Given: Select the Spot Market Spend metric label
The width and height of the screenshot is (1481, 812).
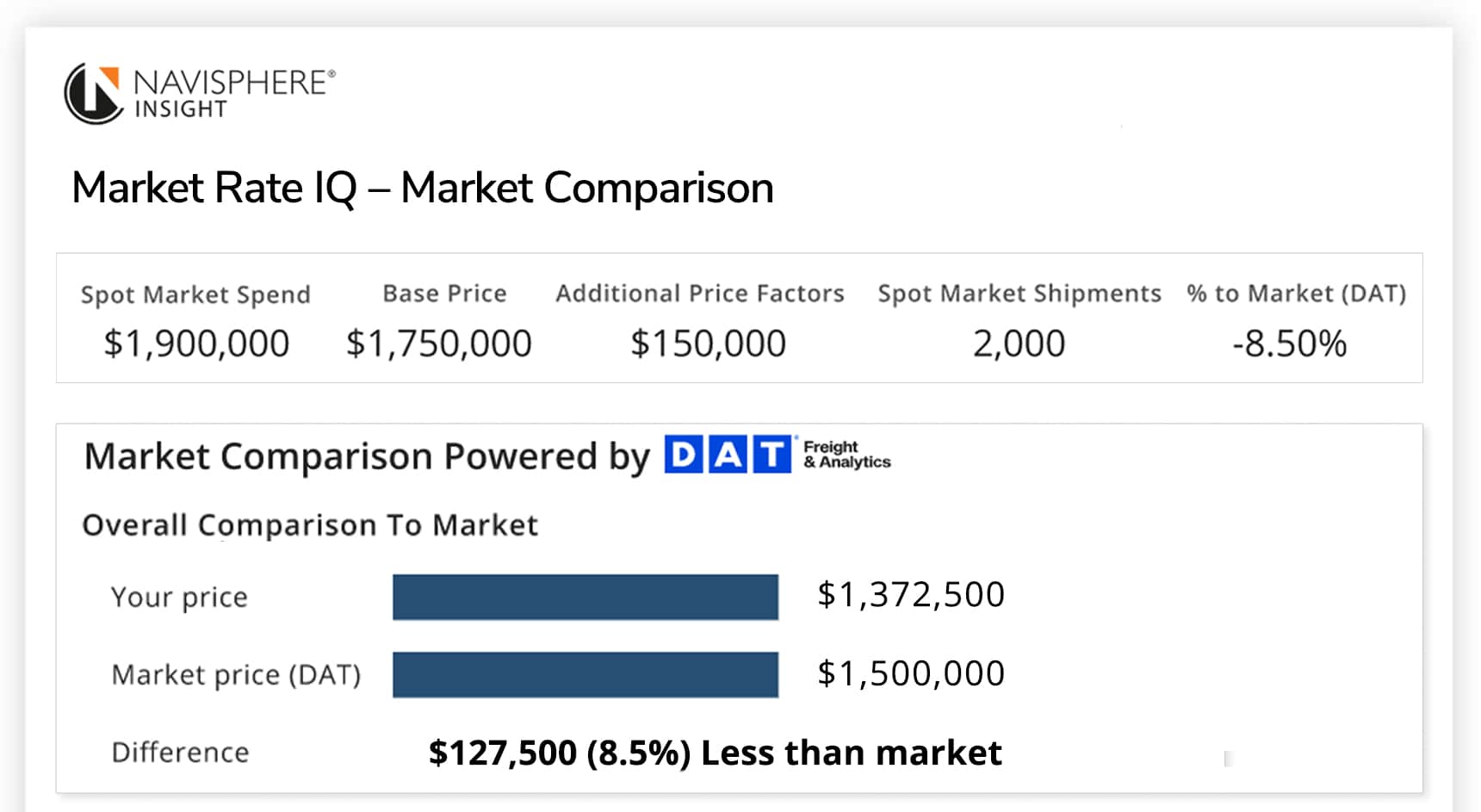Looking at the screenshot, I should pos(195,294).
